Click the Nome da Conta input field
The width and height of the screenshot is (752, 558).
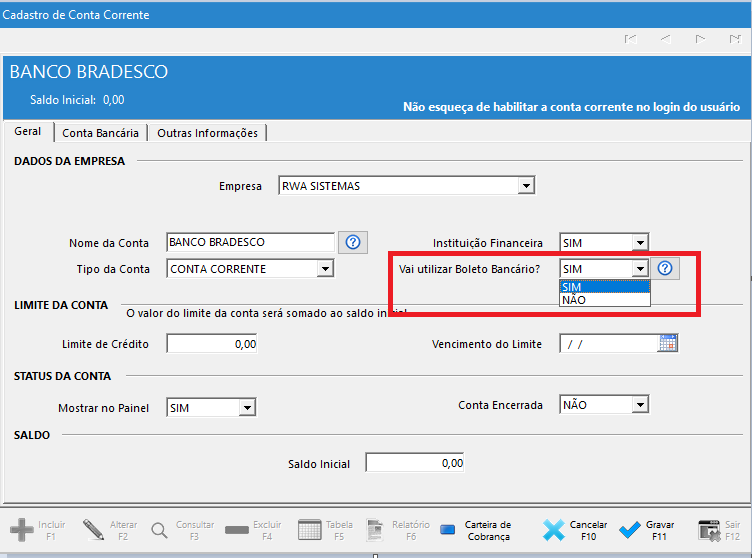click(x=250, y=242)
